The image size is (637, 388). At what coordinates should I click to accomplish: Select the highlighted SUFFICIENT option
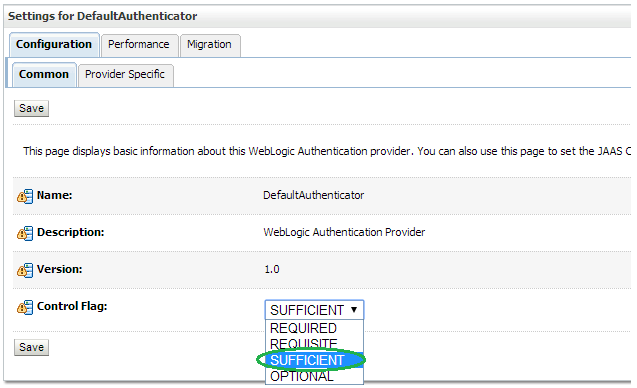pyautogui.click(x=314, y=360)
